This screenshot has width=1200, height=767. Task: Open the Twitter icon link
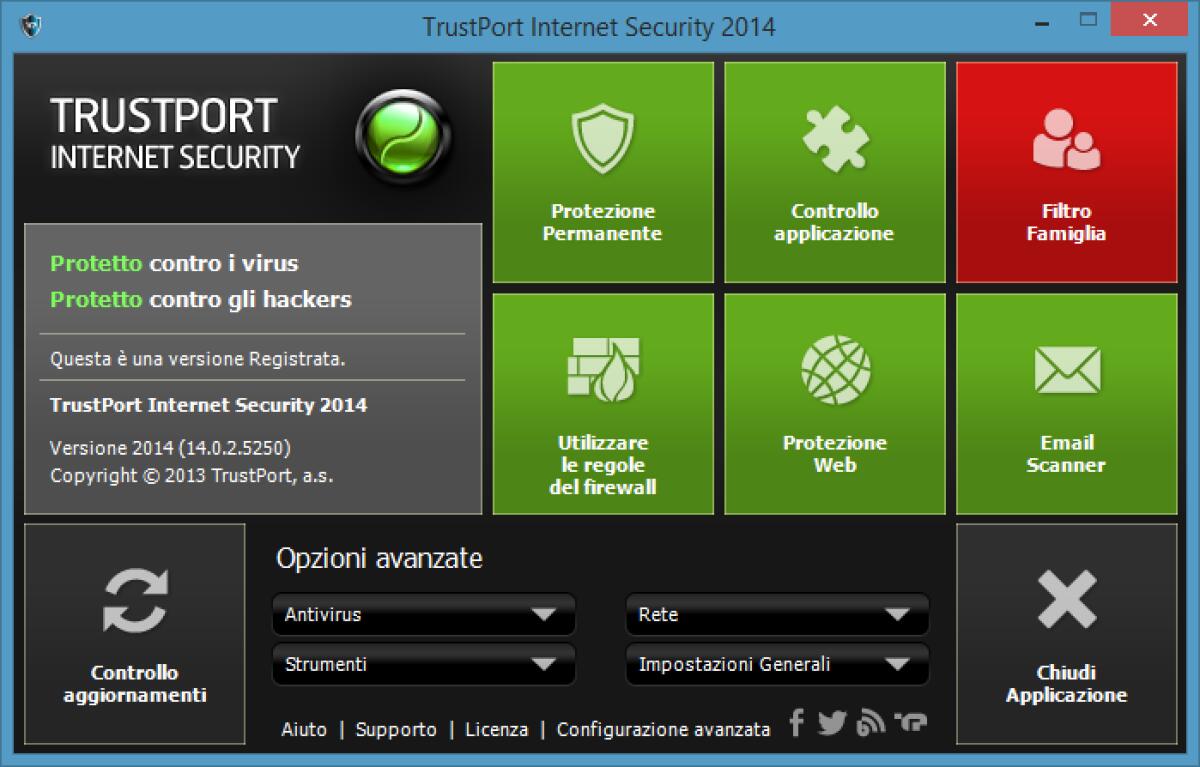(x=830, y=722)
